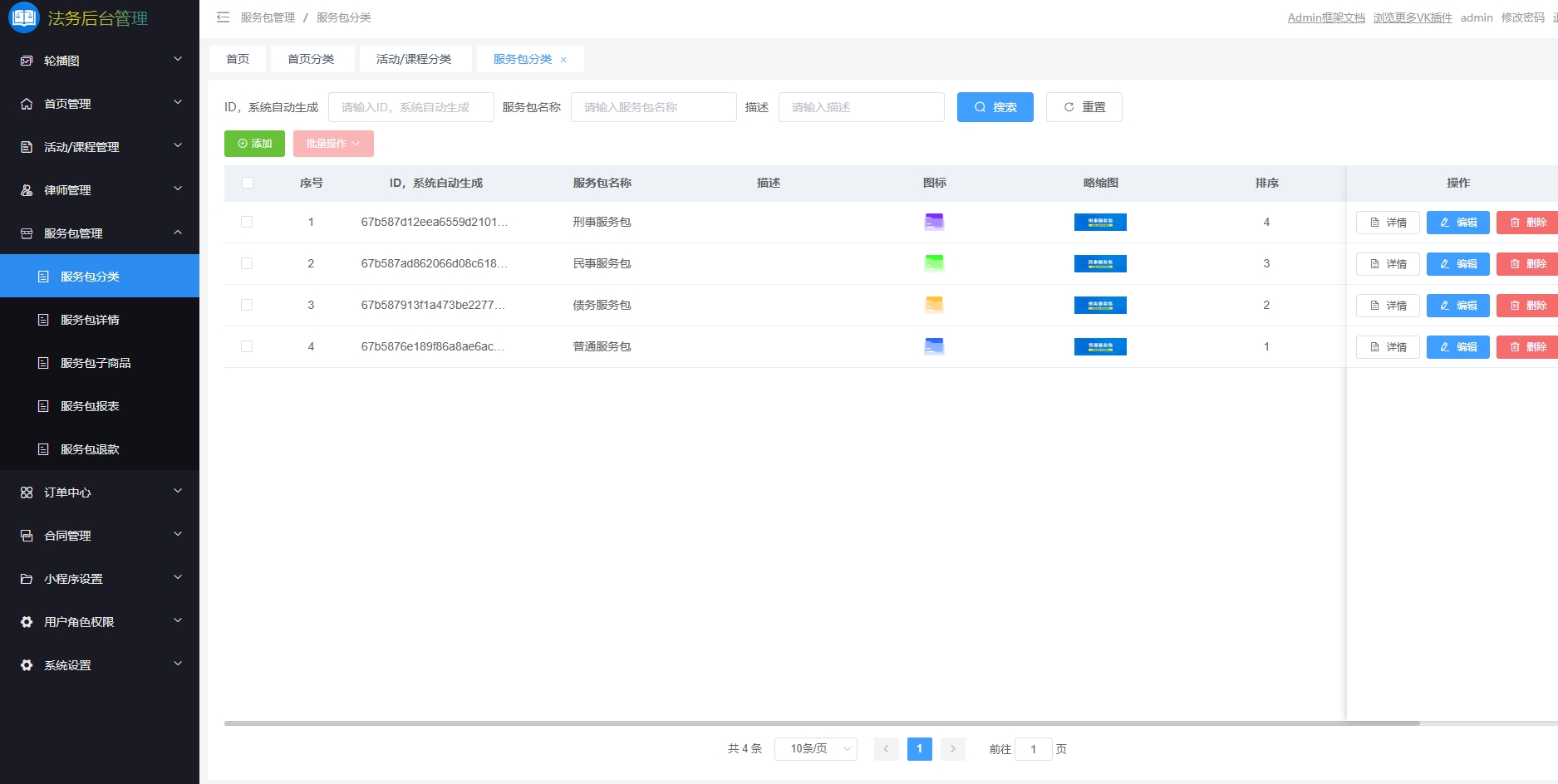Focus the 服务包名称 input field
Screen dimensions: 1558x784
(654, 107)
